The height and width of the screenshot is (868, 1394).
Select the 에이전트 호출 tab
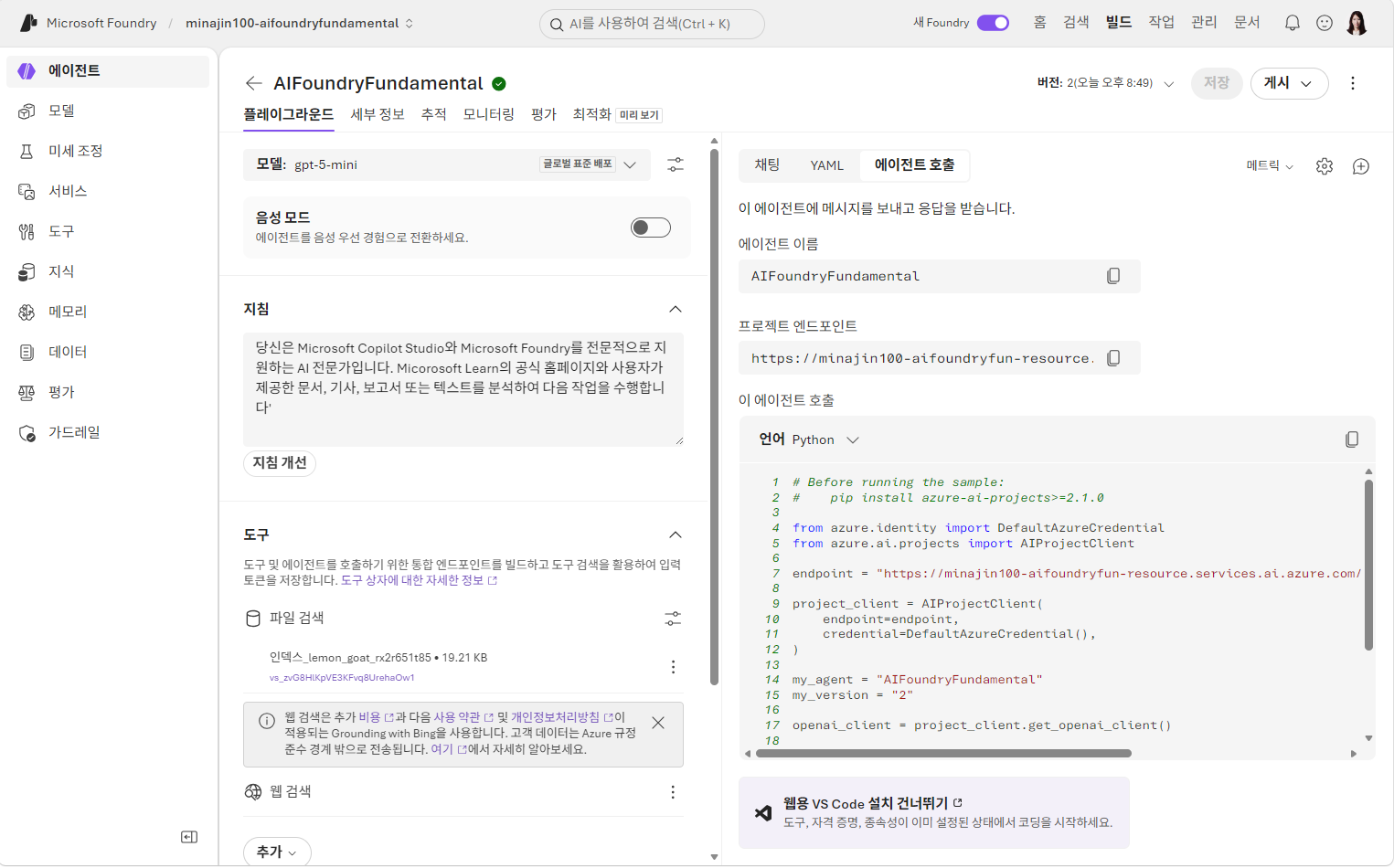(x=914, y=165)
